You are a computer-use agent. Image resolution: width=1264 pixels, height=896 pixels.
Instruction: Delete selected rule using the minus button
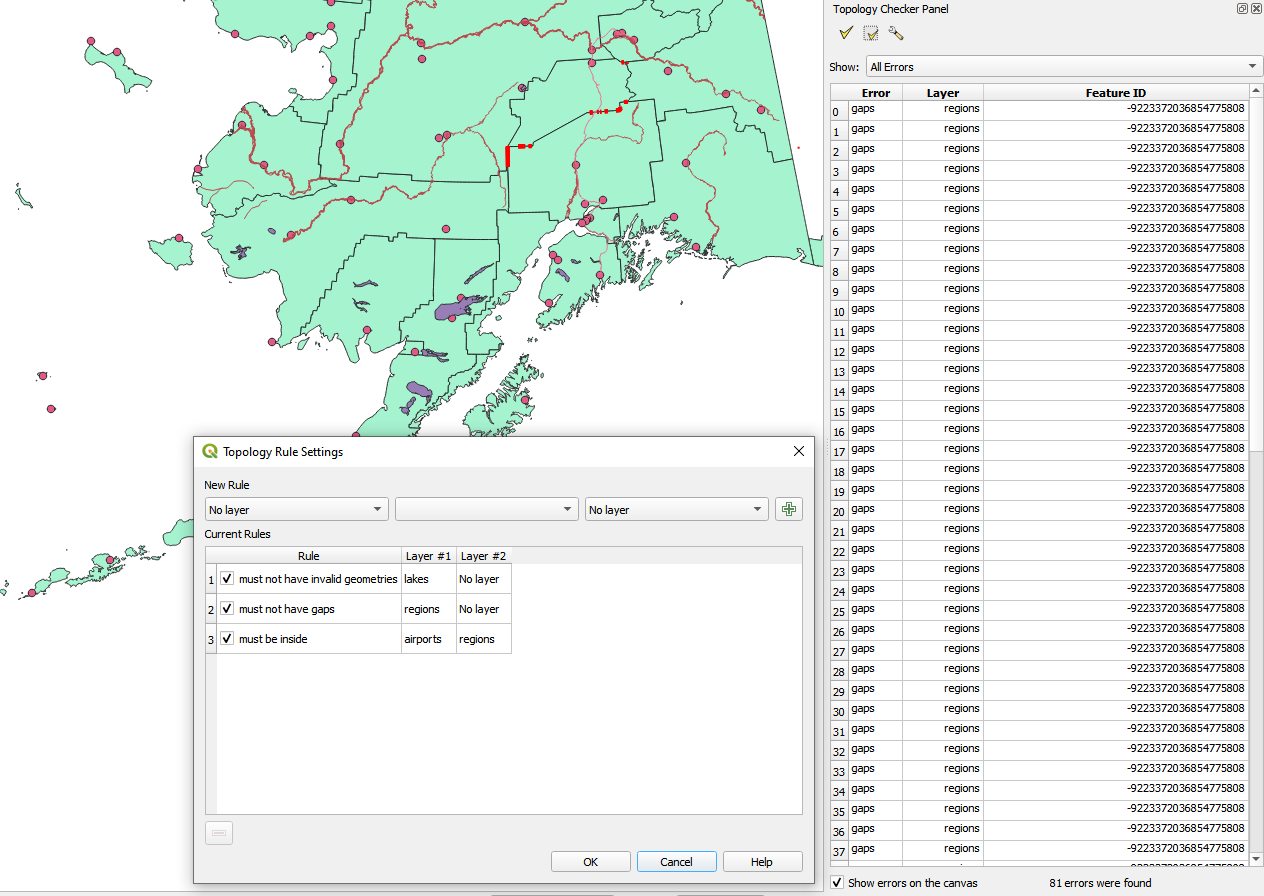click(218, 832)
